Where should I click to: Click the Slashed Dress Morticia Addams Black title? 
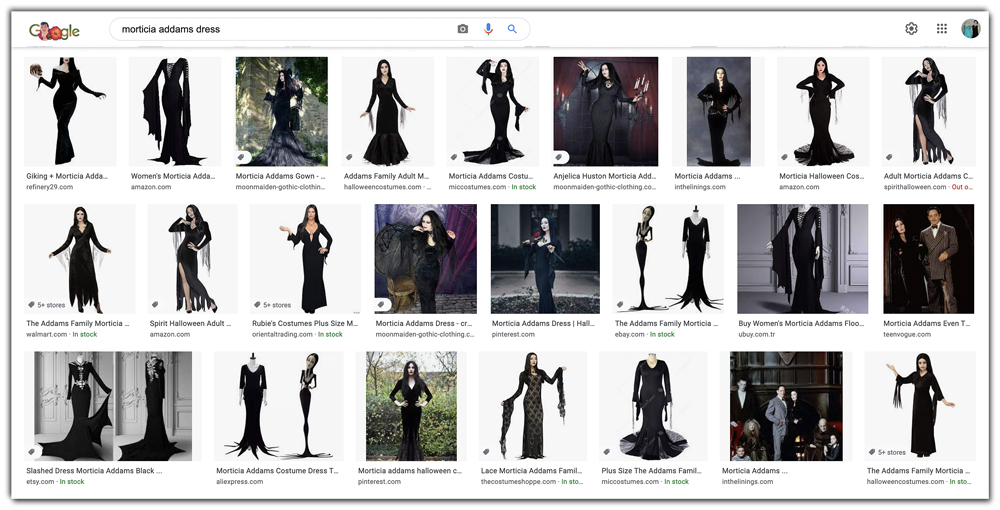[94, 470]
